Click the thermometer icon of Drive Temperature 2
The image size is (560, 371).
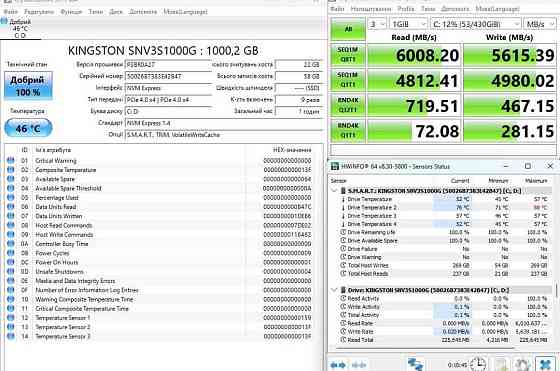pyautogui.click(x=343, y=207)
